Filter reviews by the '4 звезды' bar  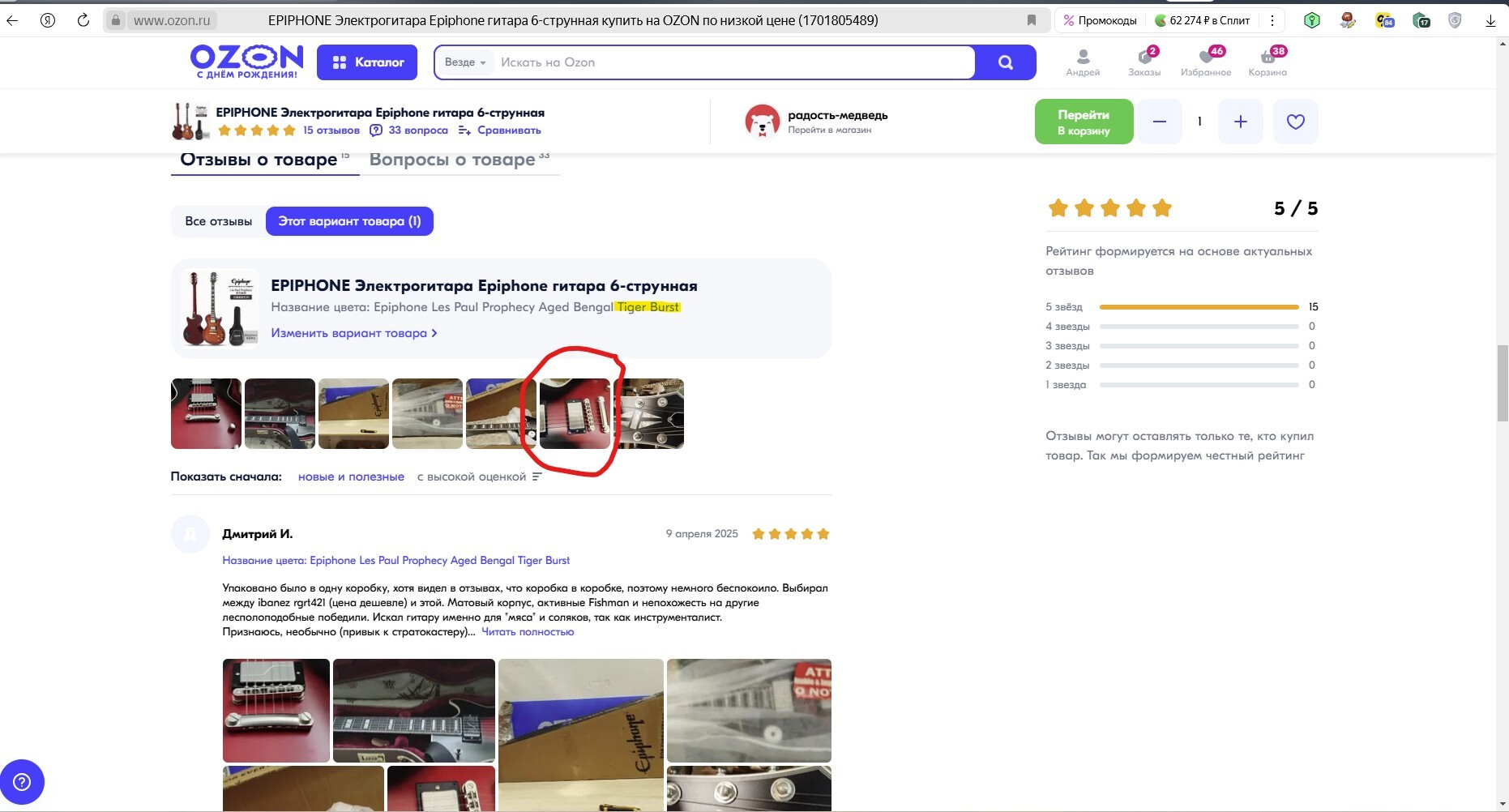pos(1182,327)
